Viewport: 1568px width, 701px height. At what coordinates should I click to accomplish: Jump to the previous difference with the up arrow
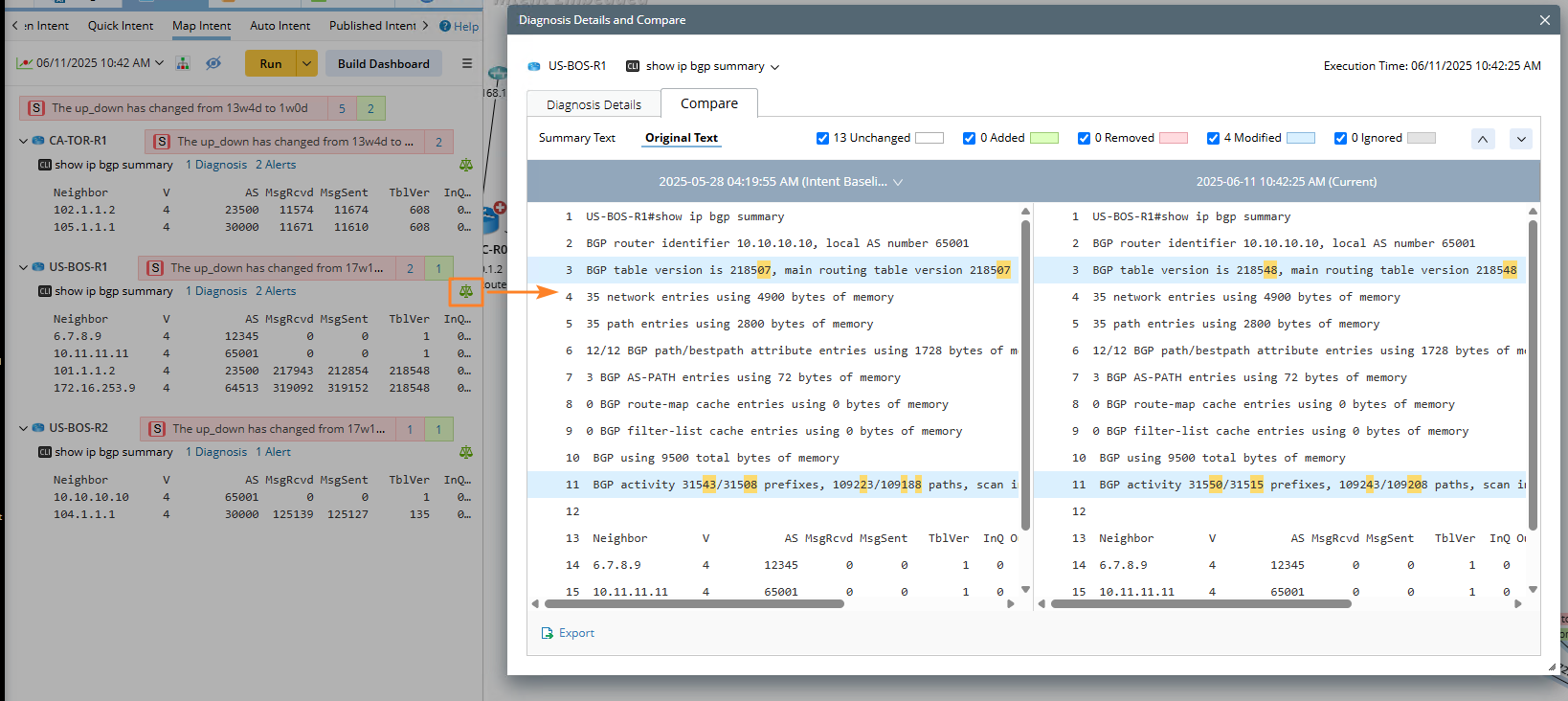pos(1483,139)
